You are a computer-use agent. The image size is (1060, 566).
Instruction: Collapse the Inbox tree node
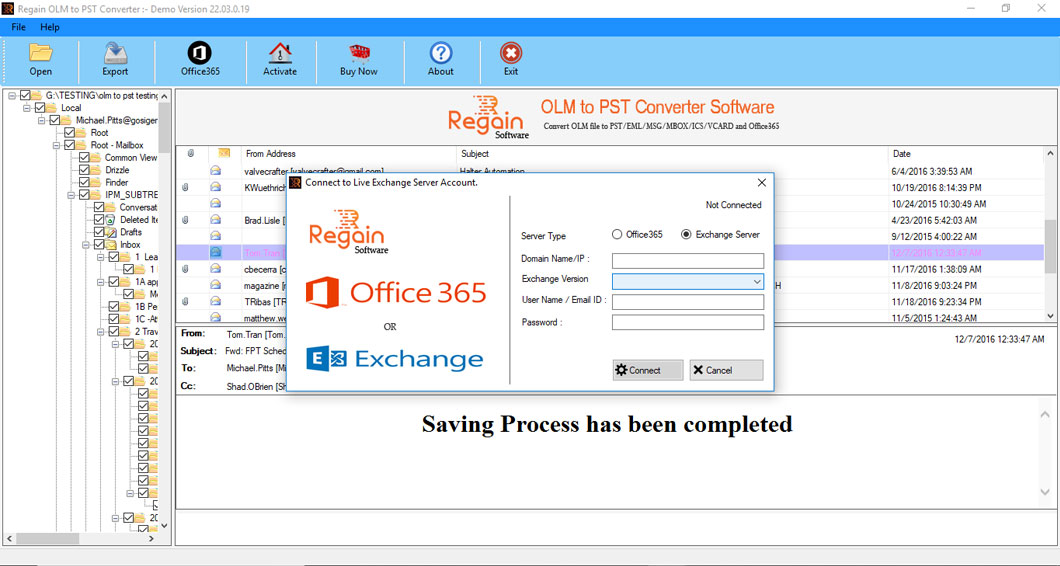[x=86, y=244]
